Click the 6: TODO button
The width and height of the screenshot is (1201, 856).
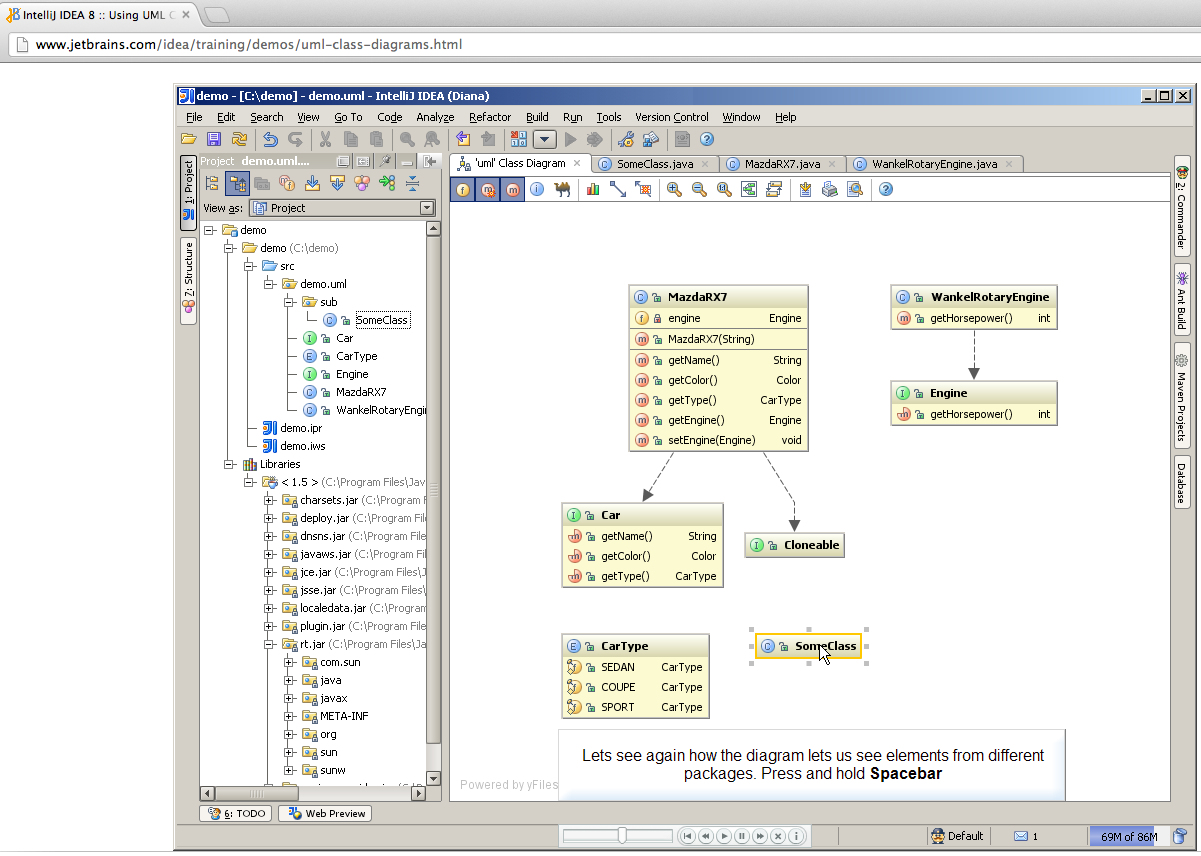(x=237, y=814)
